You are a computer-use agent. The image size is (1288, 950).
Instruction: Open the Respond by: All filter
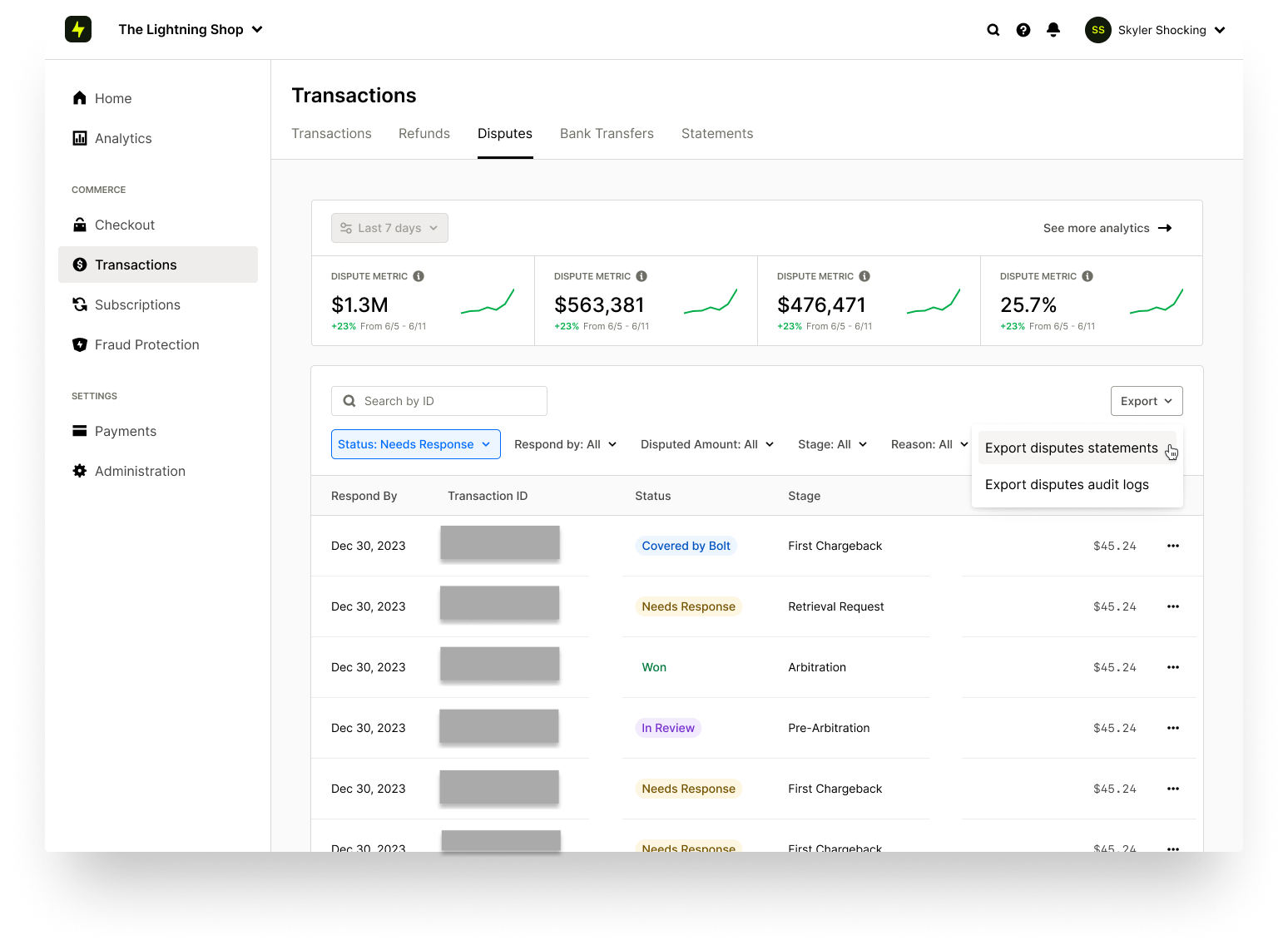pyautogui.click(x=566, y=444)
